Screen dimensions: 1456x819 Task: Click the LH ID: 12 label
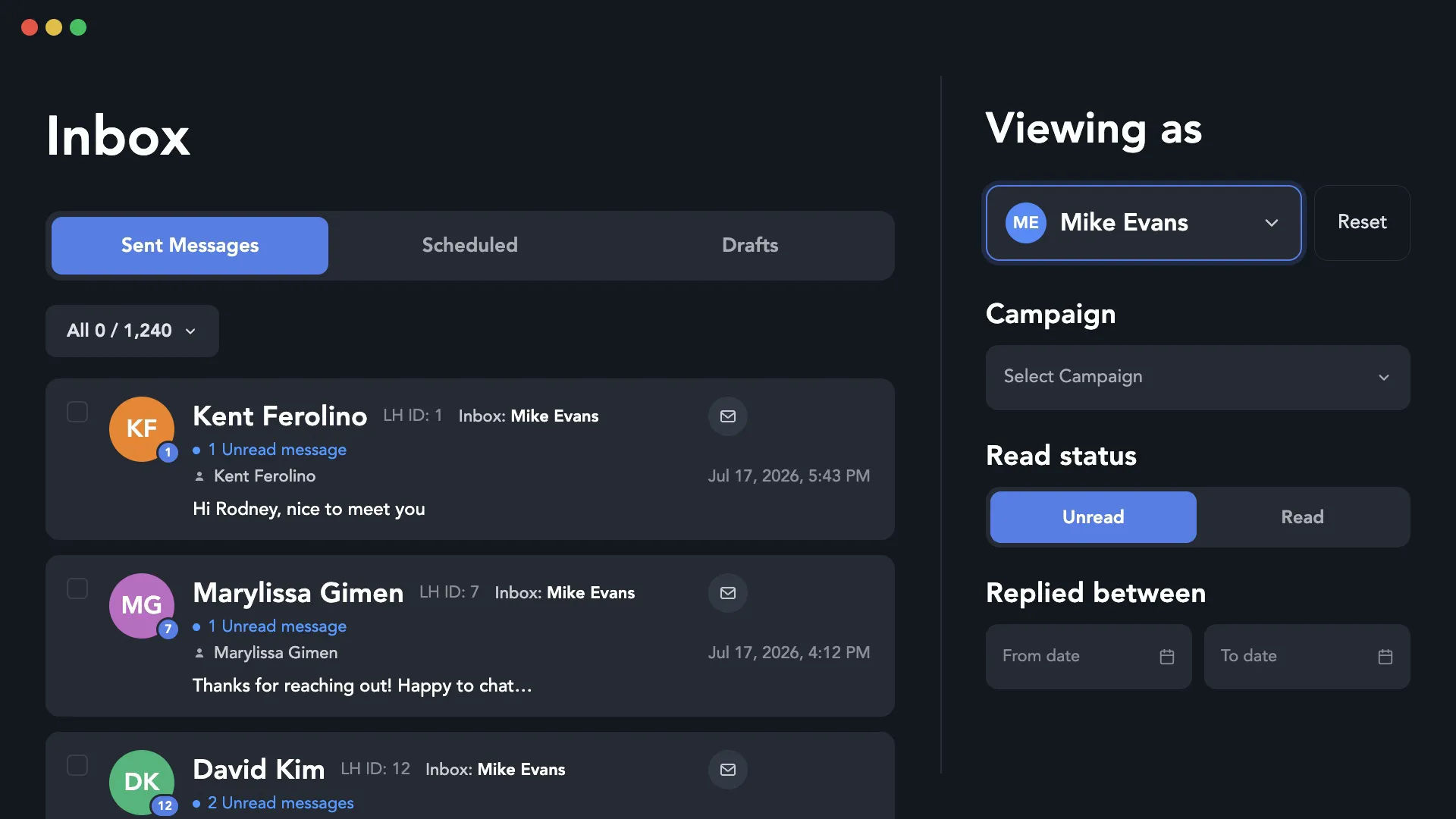tap(375, 769)
